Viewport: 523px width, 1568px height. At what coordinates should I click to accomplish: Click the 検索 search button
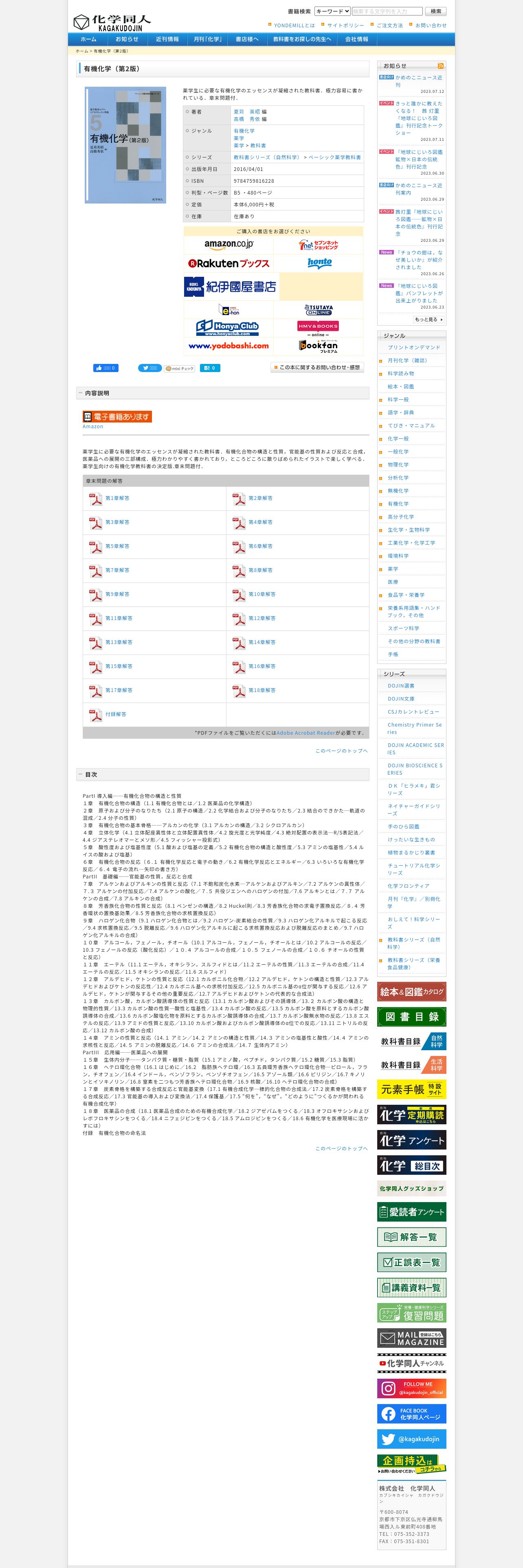(436, 11)
